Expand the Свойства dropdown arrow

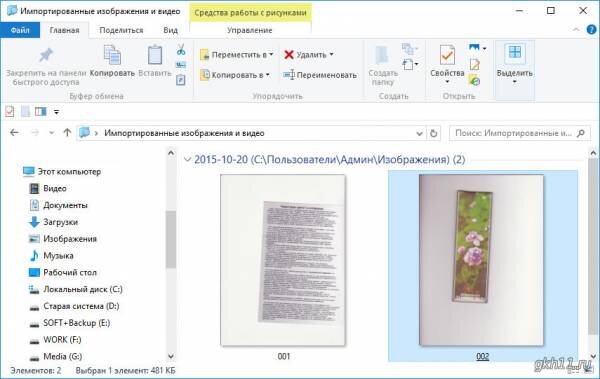(447, 82)
